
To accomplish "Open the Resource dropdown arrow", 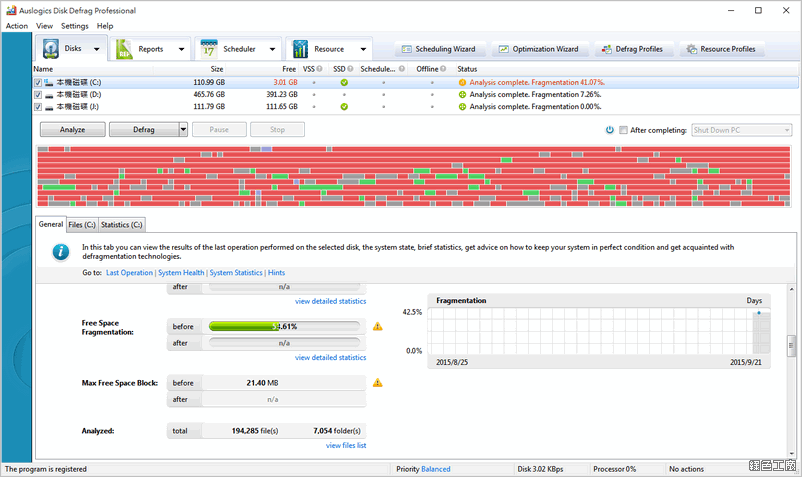I will pos(363,49).
